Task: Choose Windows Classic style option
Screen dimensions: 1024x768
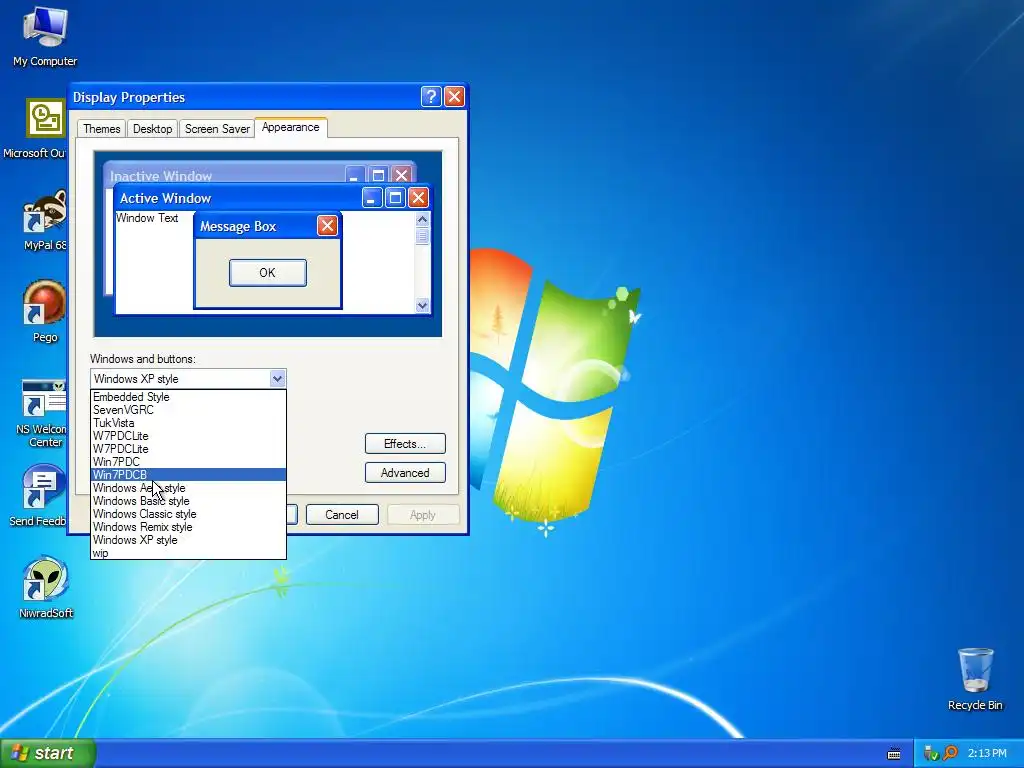Action: pos(188,514)
